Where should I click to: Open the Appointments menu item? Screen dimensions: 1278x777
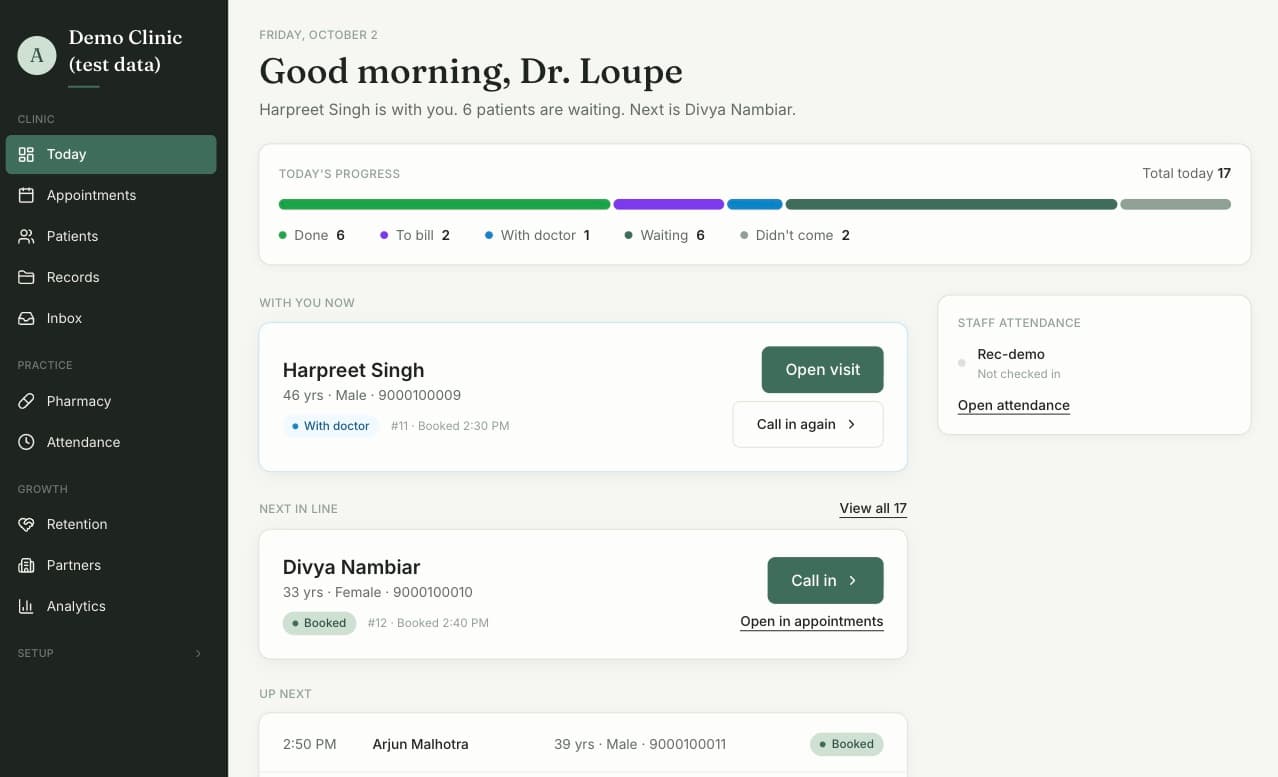click(111, 195)
